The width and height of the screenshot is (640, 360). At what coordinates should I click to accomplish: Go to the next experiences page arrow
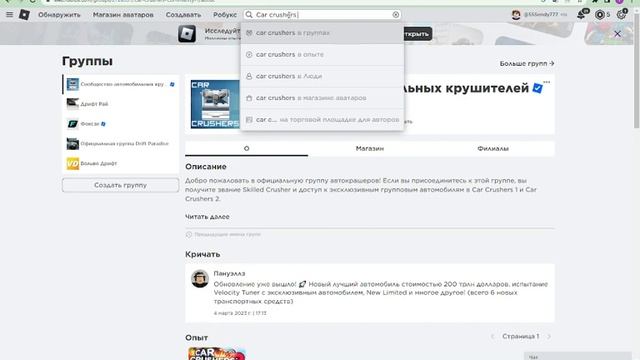coord(549,336)
